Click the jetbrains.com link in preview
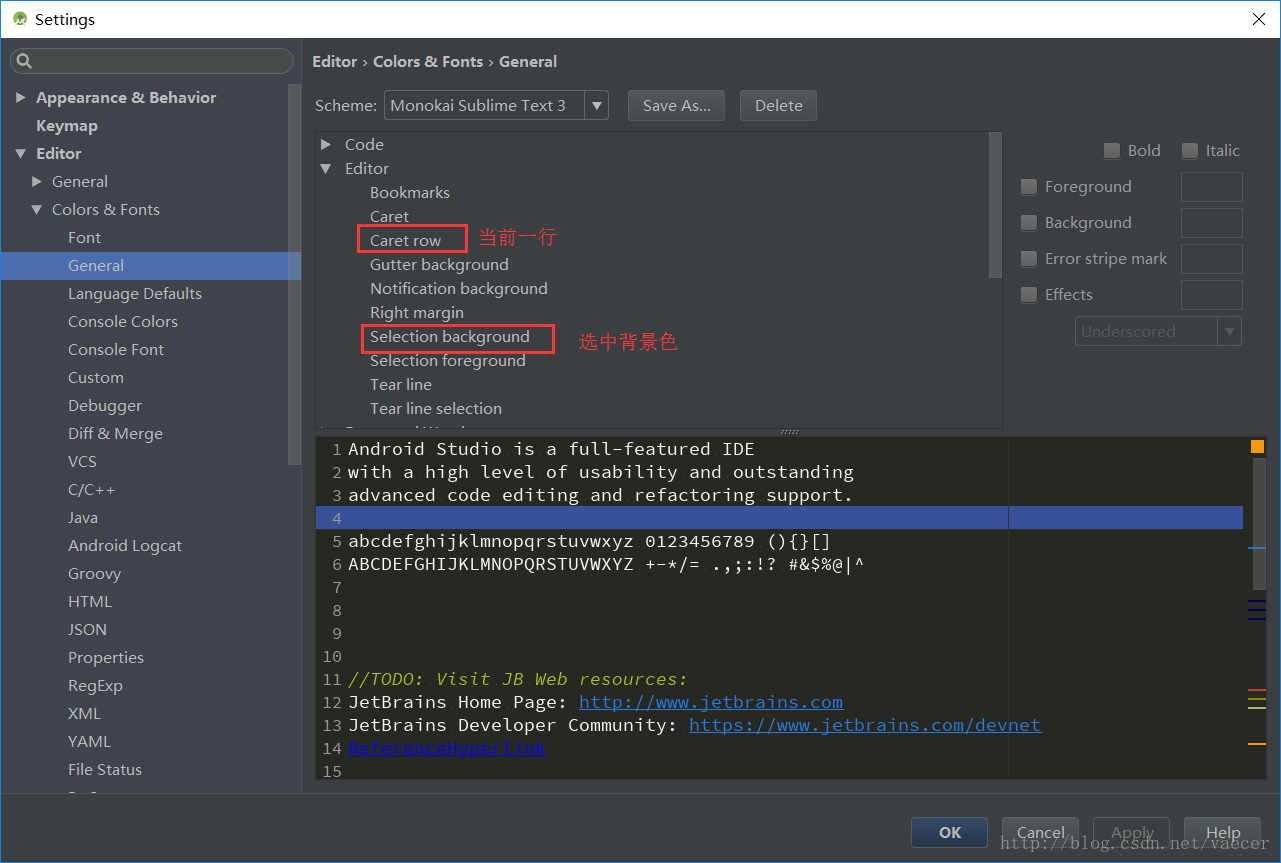 pos(711,702)
